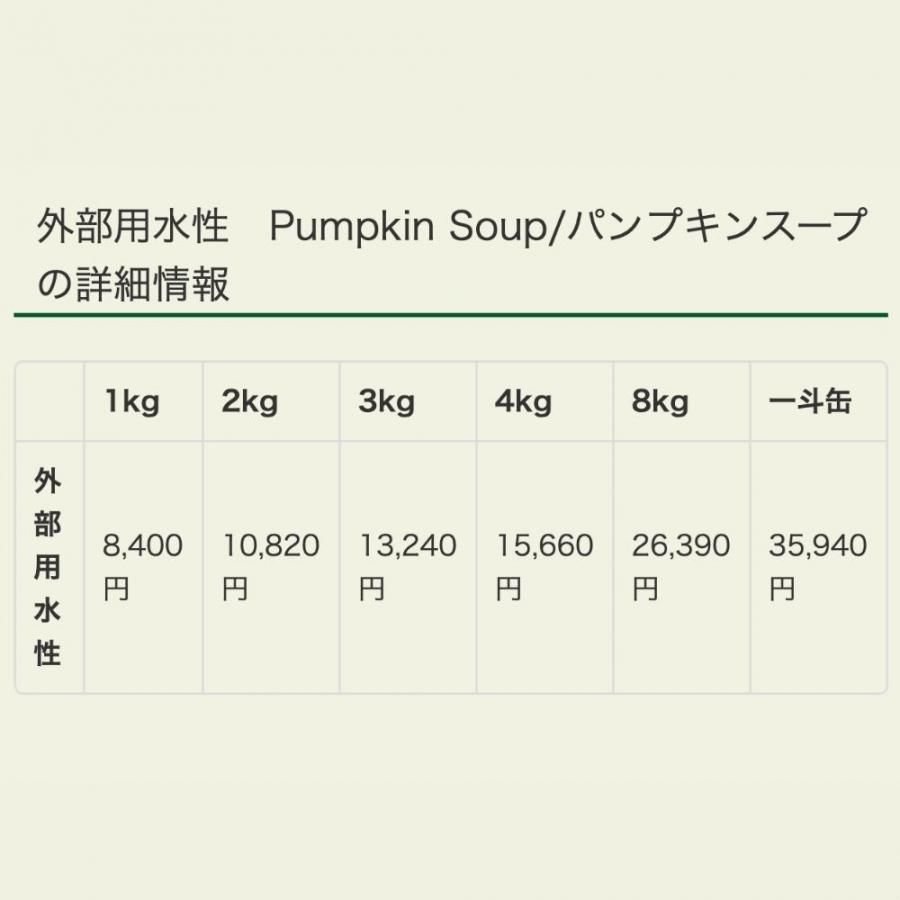Click the 4kg column header

coord(544,401)
